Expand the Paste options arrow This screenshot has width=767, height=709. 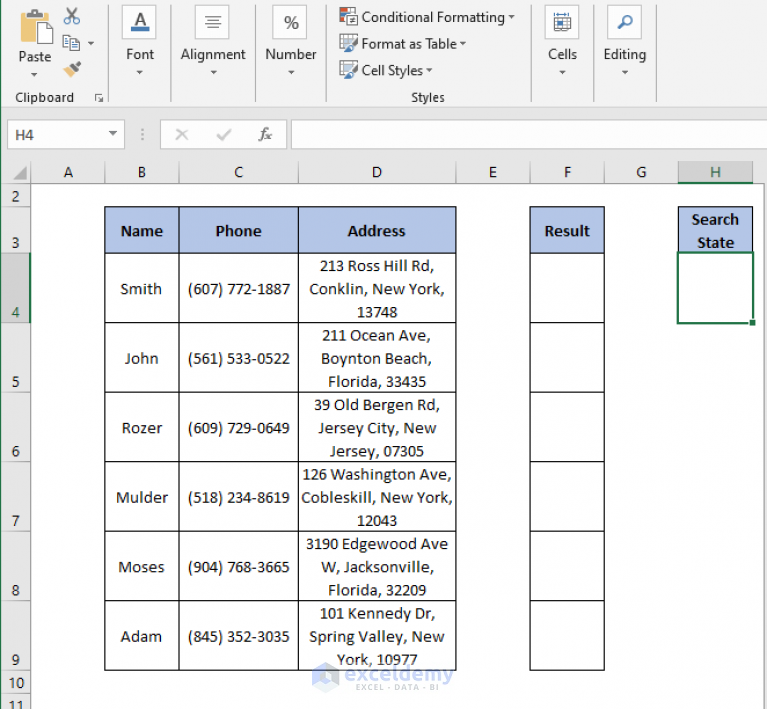pyautogui.click(x=34, y=75)
